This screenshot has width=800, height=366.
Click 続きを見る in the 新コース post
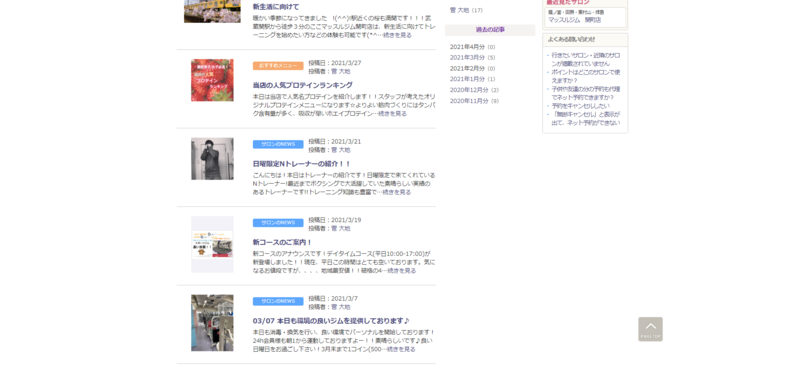(x=402, y=271)
